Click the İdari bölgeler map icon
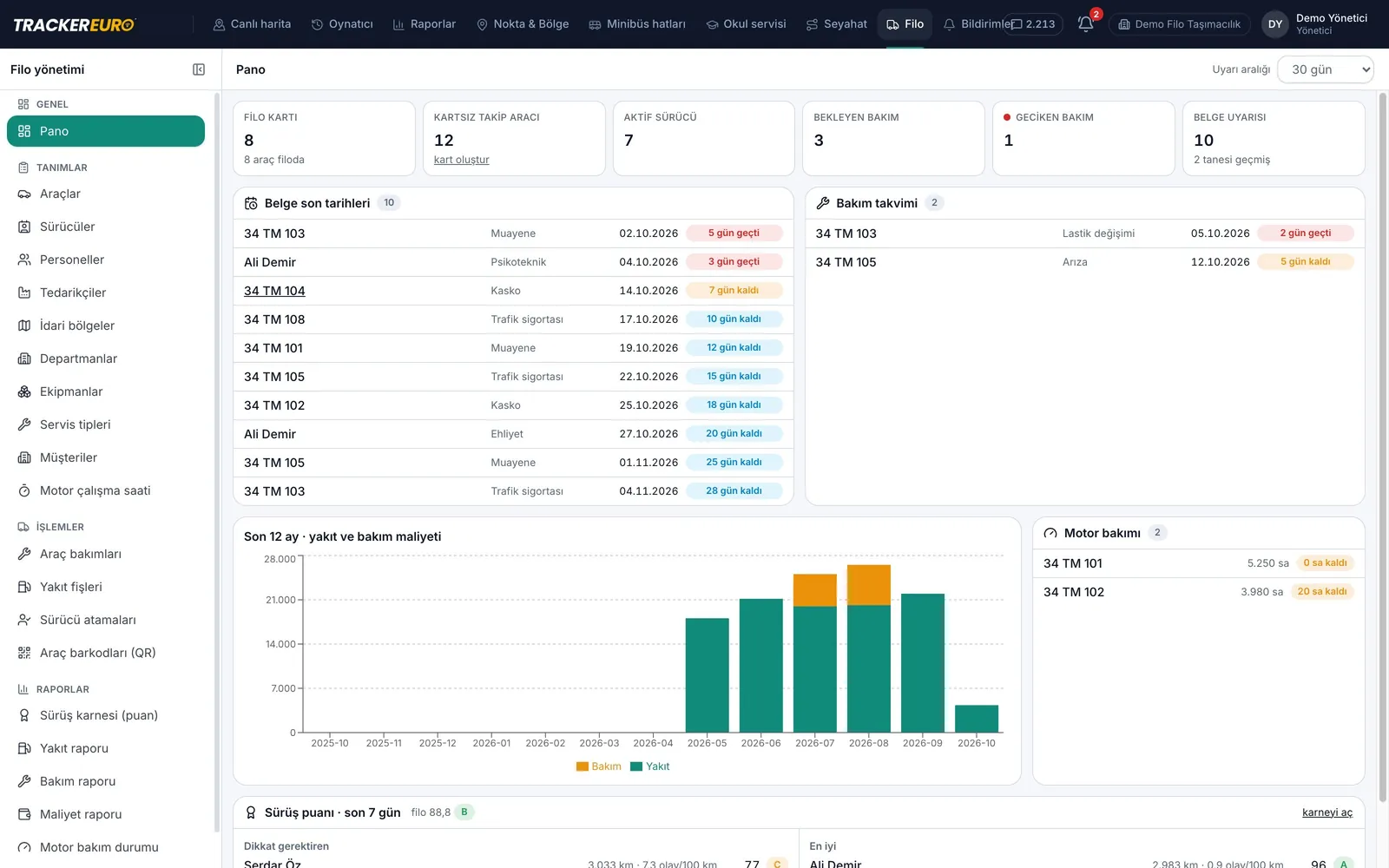Viewport: 1389px width, 868px height. click(24, 325)
